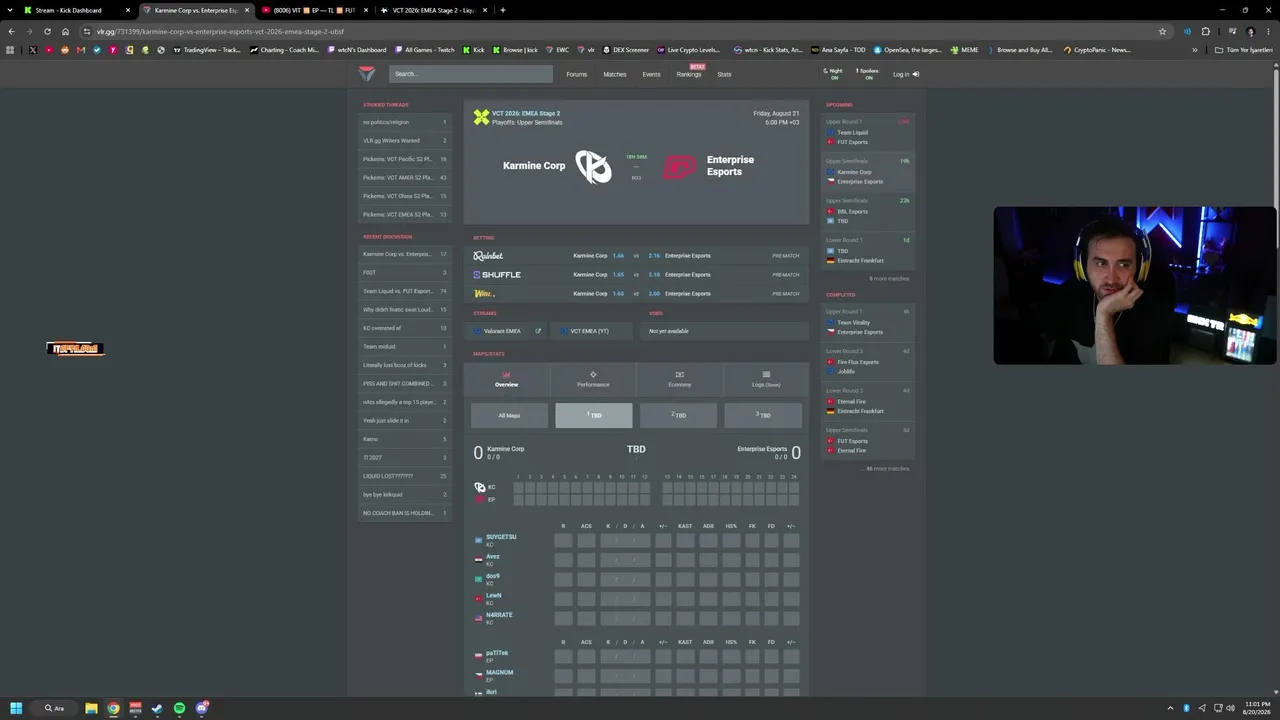Select map 1 TBD button
The width and height of the screenshot is (1280, 720).
(x=594, y=415)
